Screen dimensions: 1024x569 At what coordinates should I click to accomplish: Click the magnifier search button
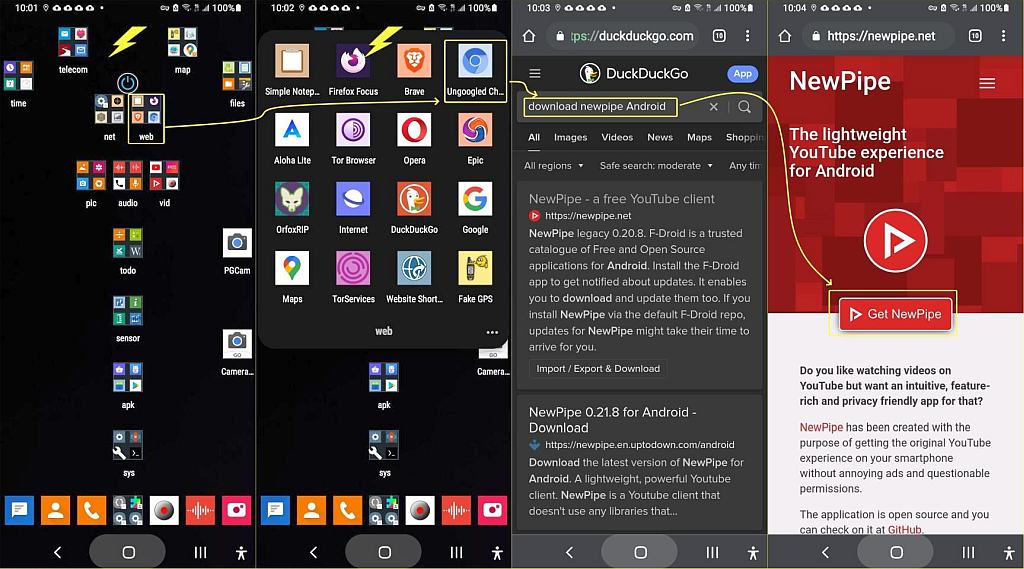click(x=744, y=107)
